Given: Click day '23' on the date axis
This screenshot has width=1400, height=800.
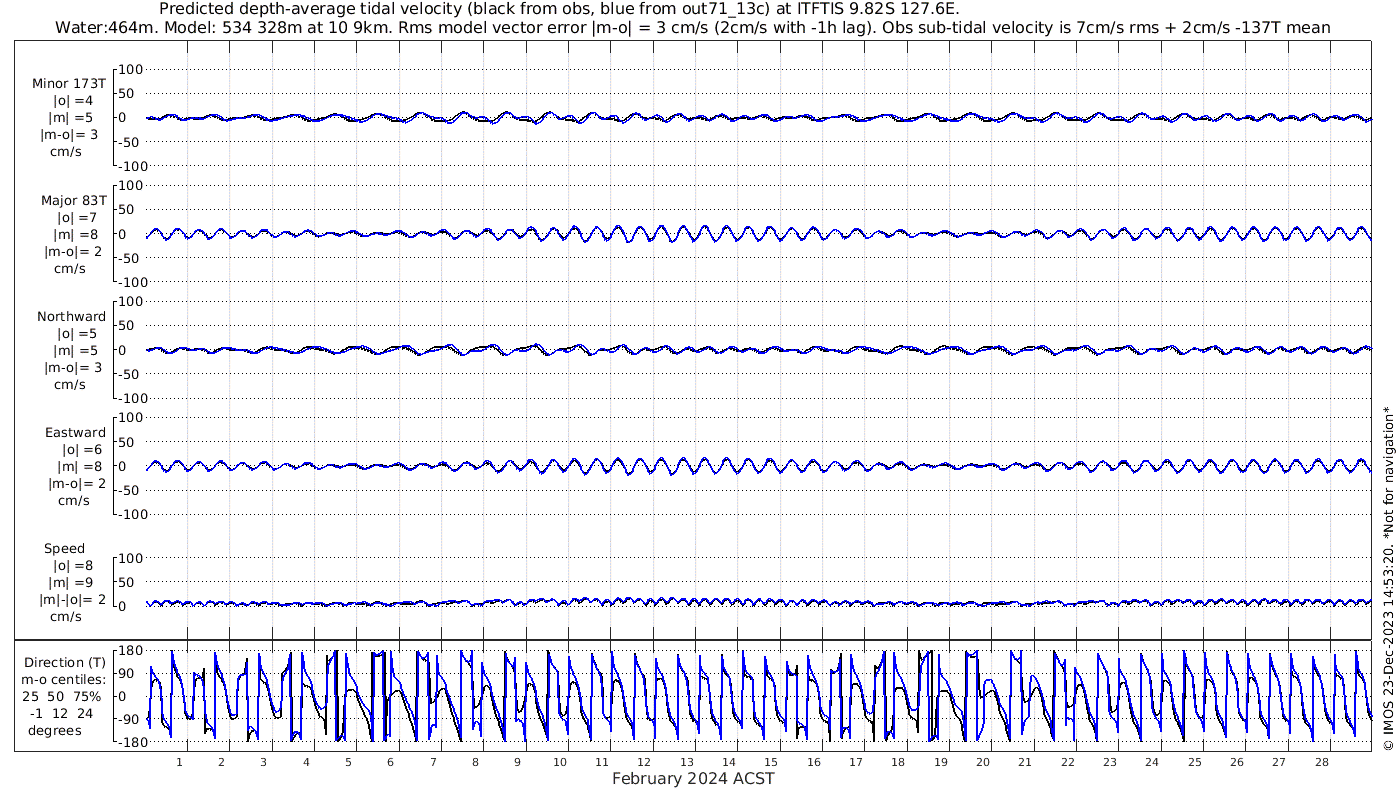Looking at the screenshot, I should [x=1110, y=761].
